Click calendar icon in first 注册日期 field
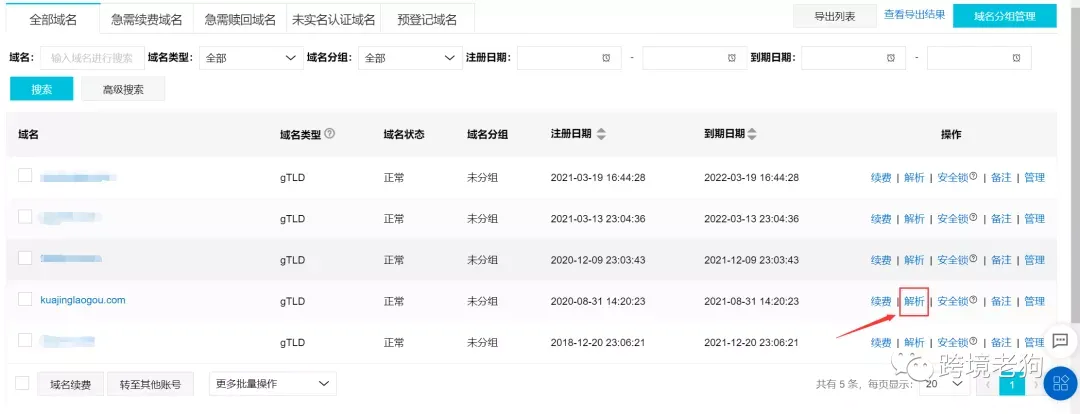 point(606,58)
